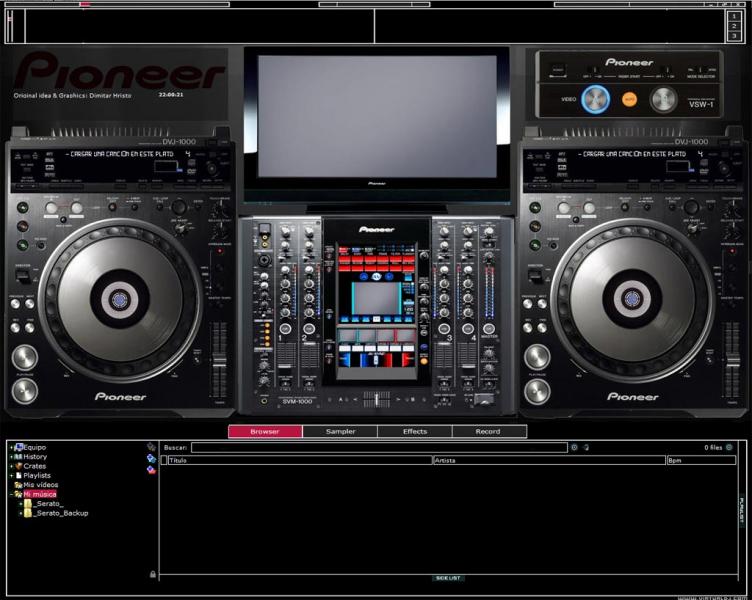752x600 pixels.
Task: Click left deck pitch tempo slider
Action: pyautogui.click(x=220, y=360)
